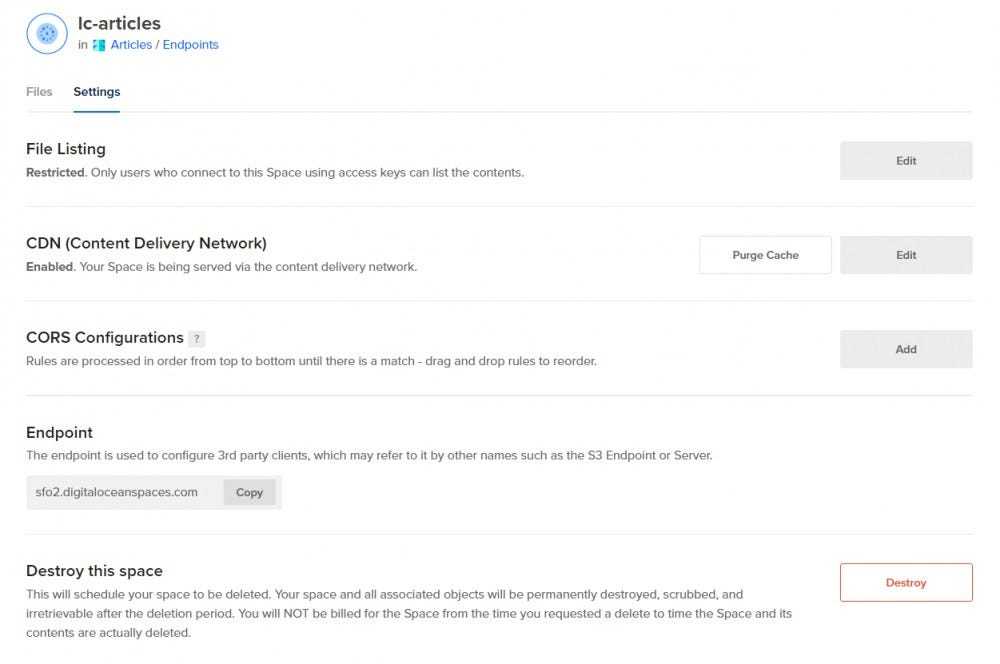Copy the endpoint address

249,492
